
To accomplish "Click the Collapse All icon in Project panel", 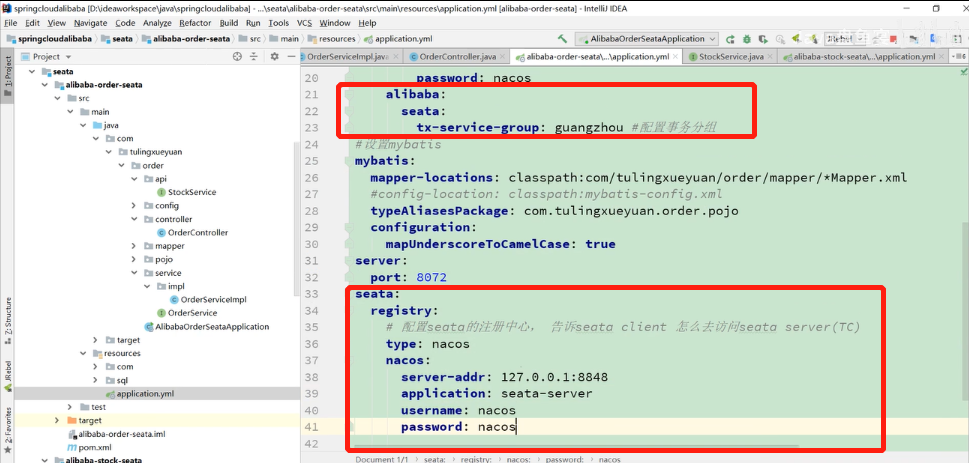I will pos(253,56).
